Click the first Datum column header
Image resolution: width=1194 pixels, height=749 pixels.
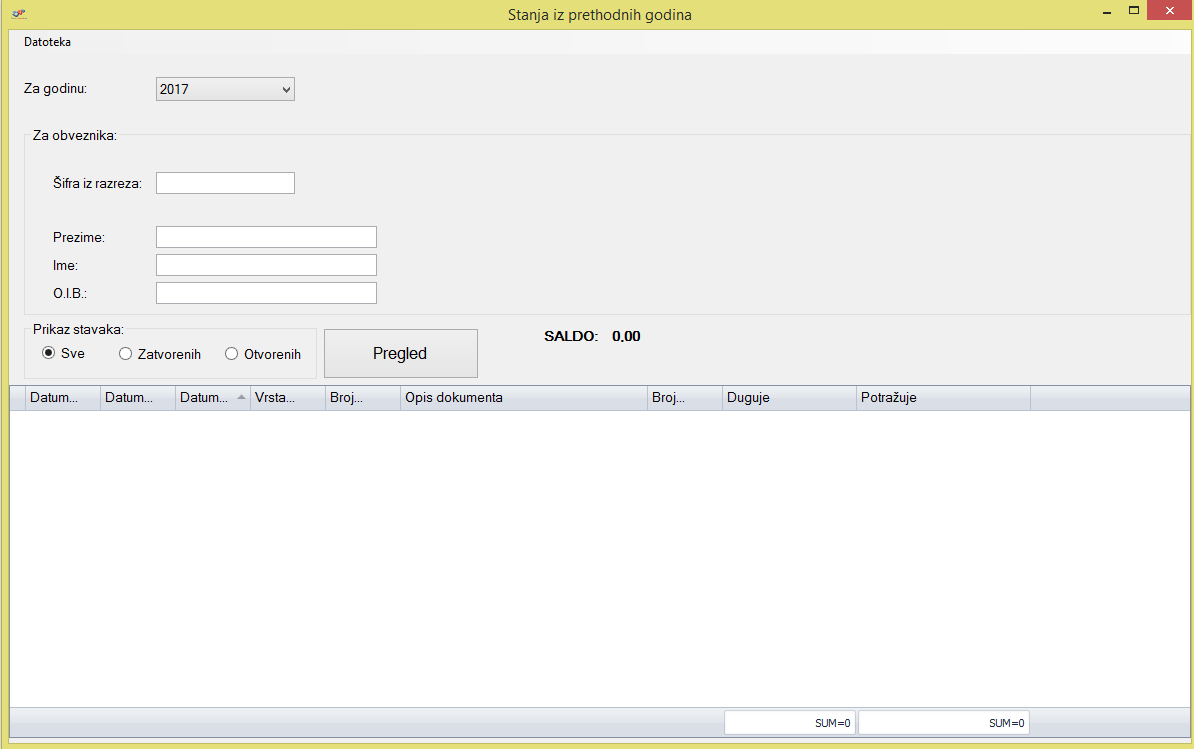62,398
